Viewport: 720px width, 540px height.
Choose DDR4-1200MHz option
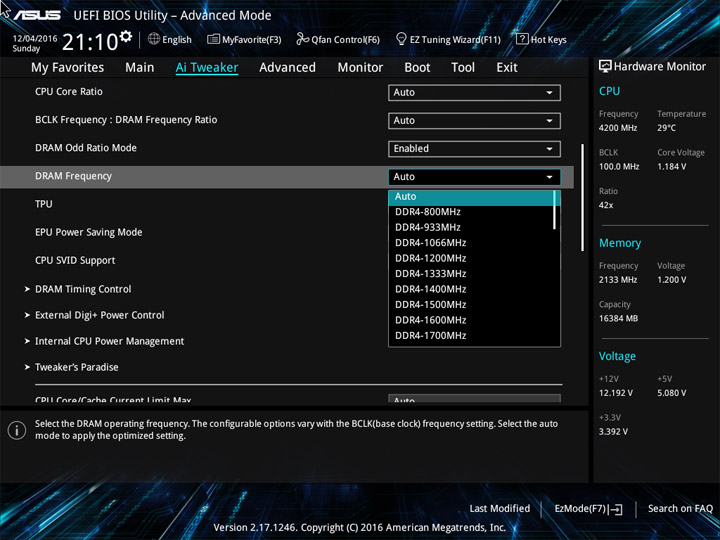(x=472, y=259)
